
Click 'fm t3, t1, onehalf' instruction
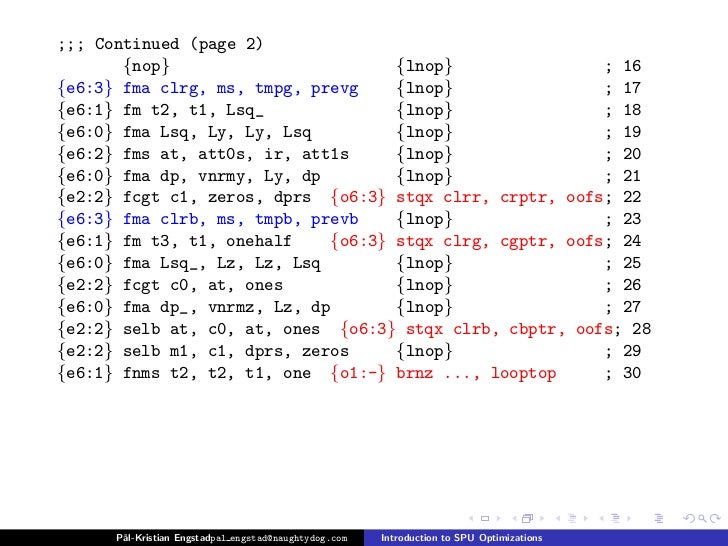tap(207, 241)
